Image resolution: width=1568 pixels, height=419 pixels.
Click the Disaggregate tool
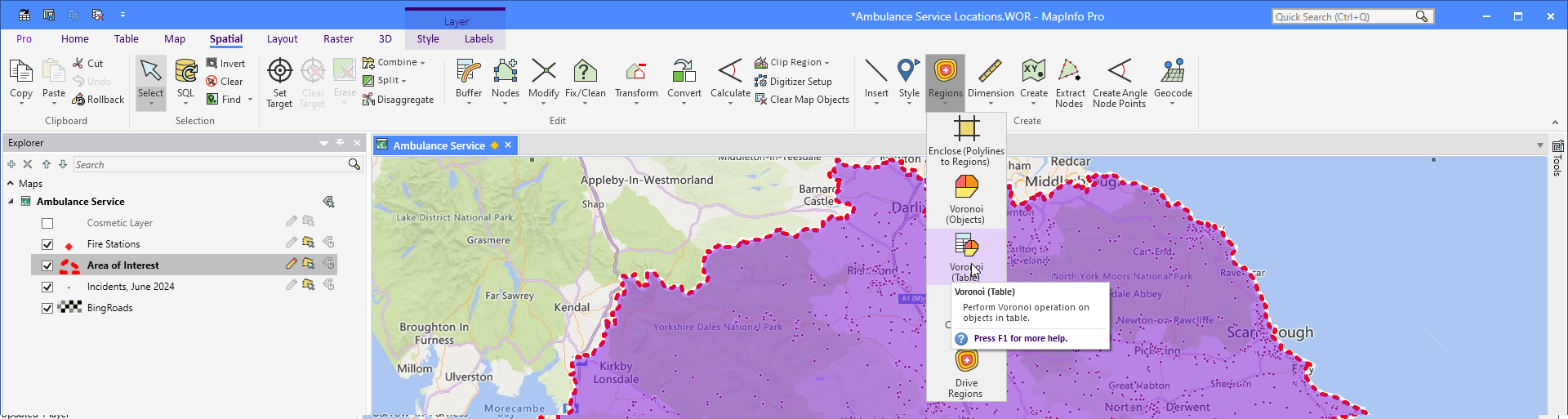click(399, 100)
